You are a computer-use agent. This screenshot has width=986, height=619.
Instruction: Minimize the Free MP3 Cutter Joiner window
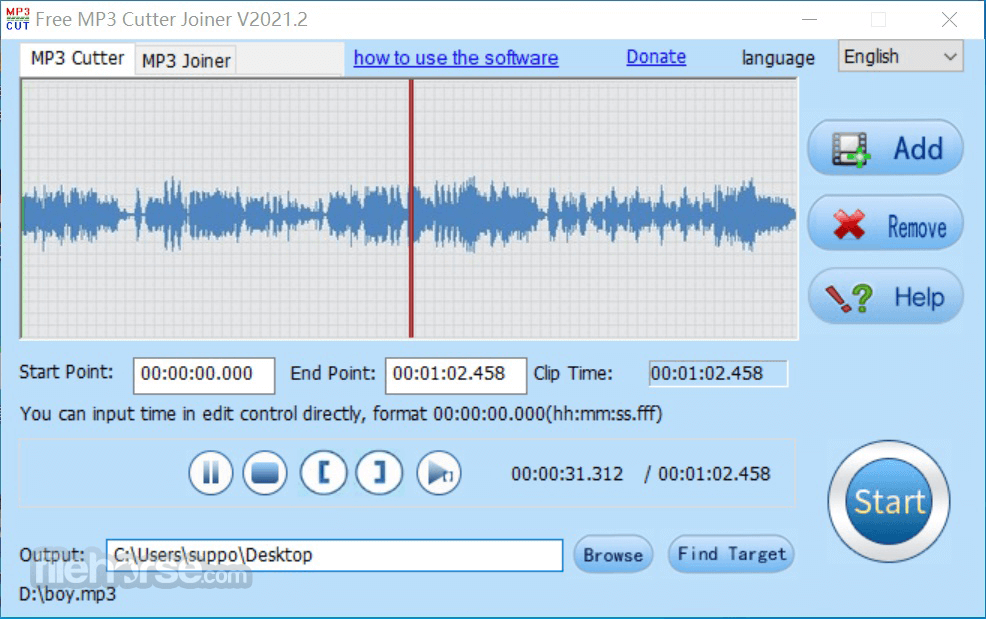coord(810,20)
